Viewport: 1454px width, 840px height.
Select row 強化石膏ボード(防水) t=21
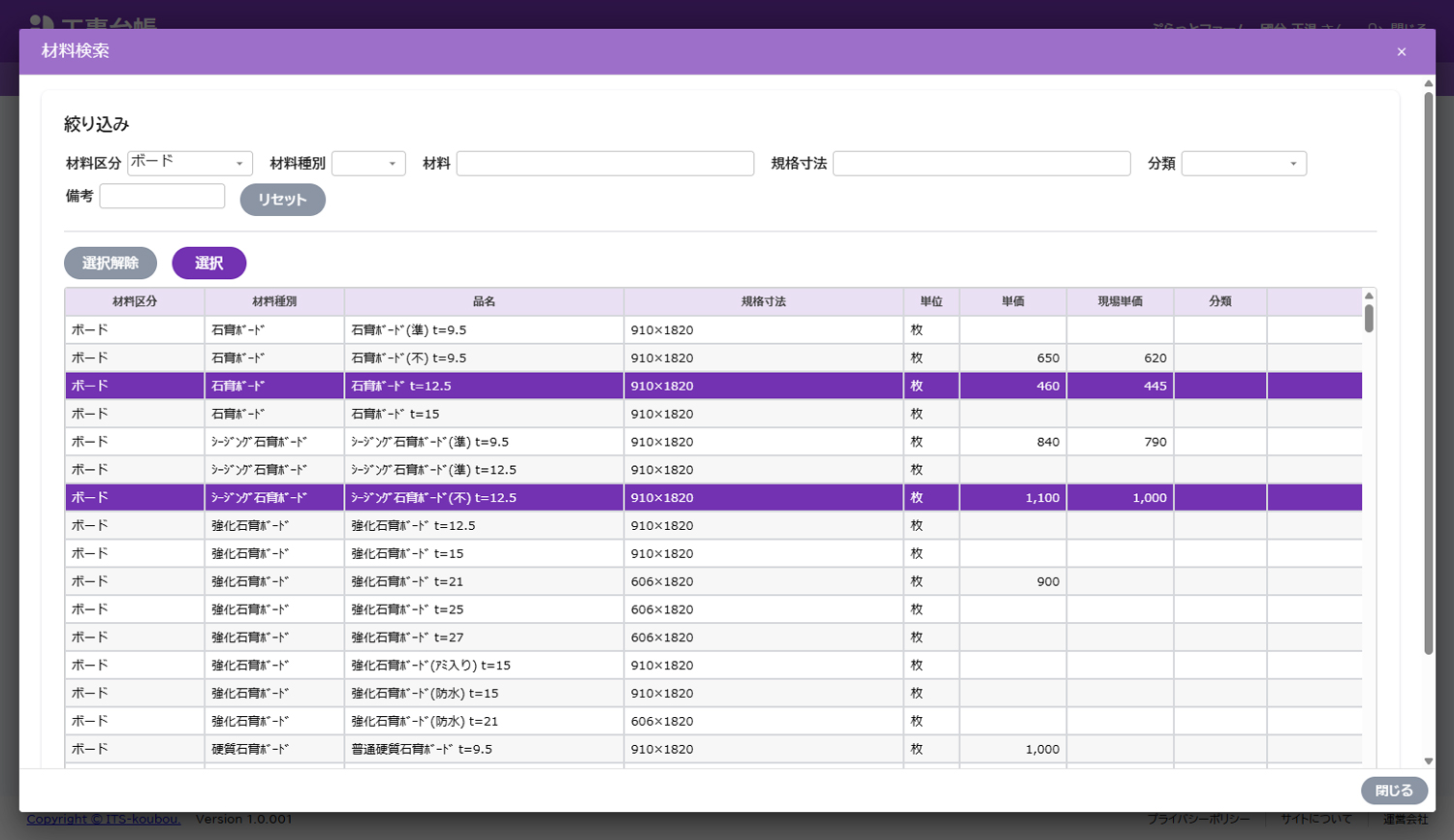(x=713, y=721)
